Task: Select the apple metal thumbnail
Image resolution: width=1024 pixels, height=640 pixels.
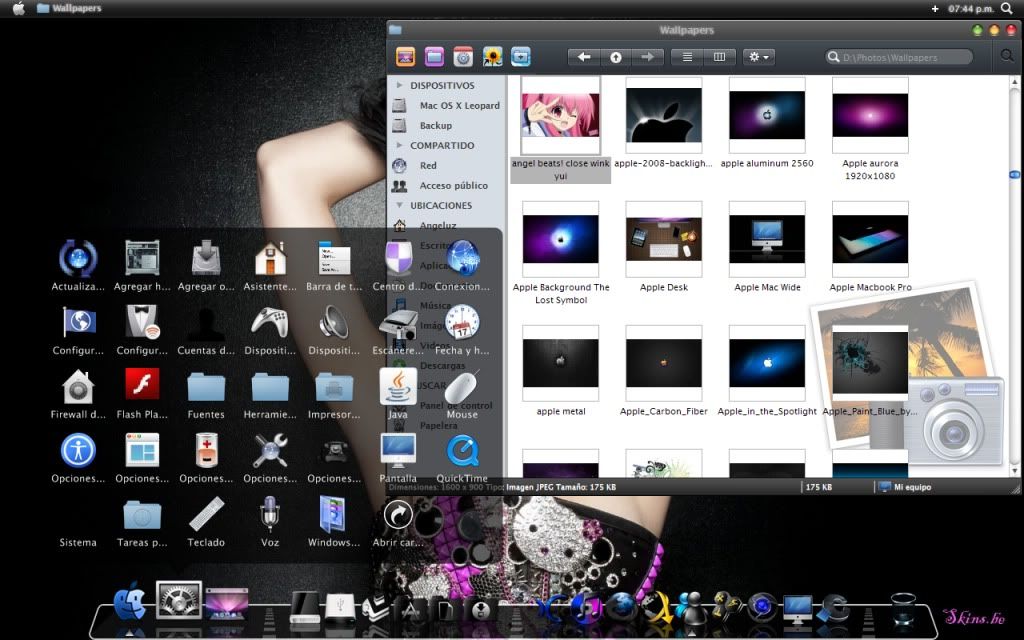Action: [x=560, y=363]
